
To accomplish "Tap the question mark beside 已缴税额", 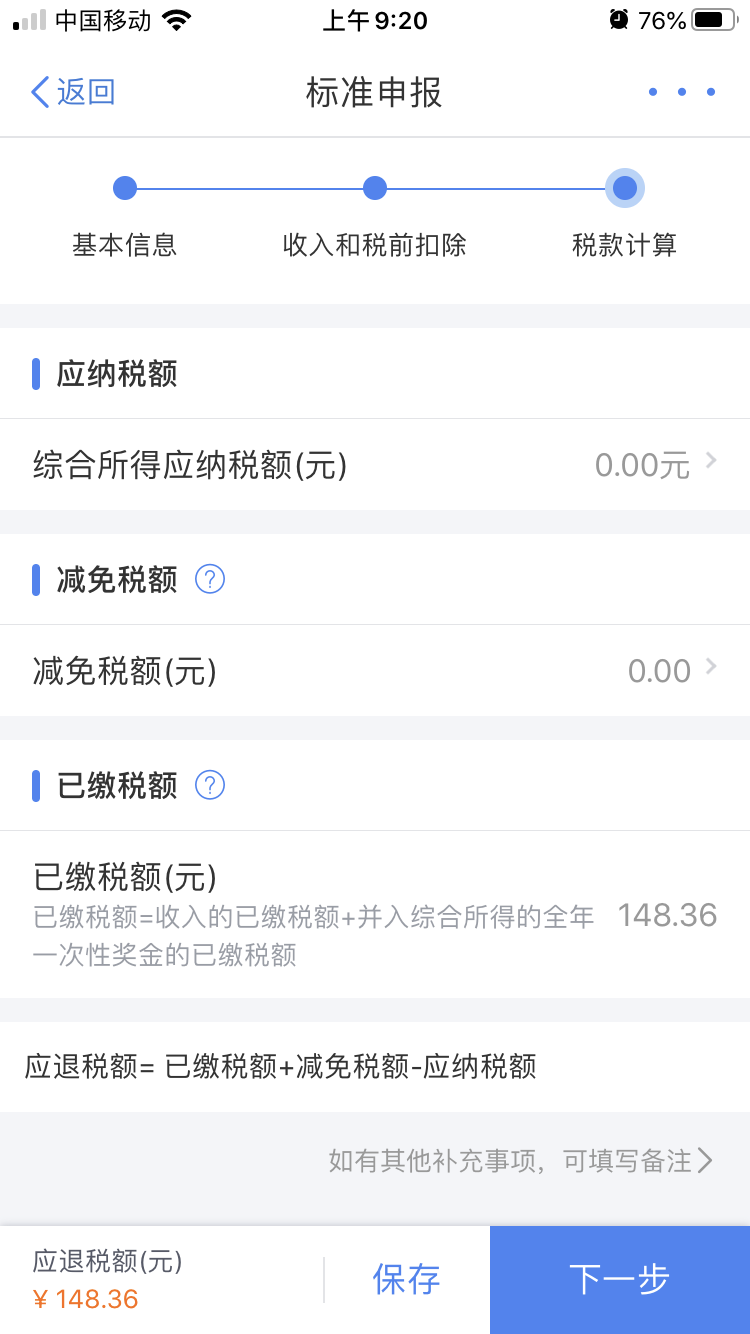I will coord(210,785).
